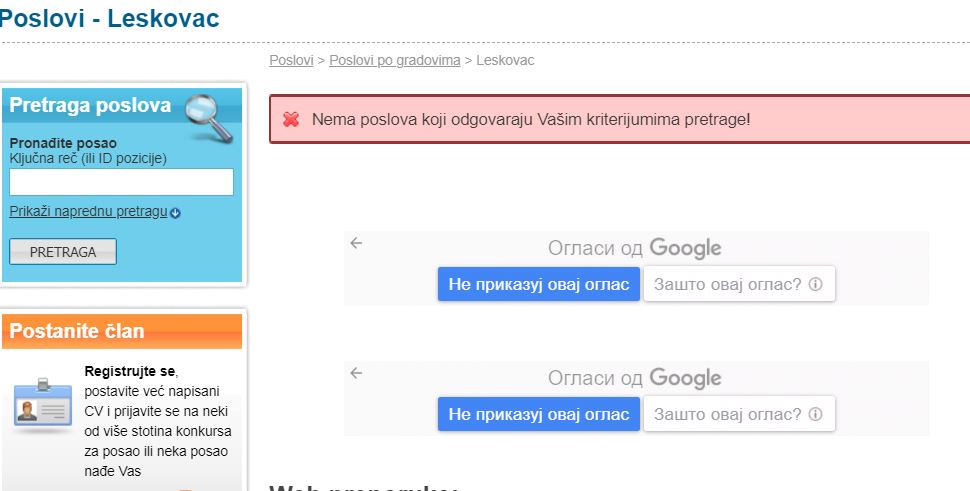Expand Prikaži naprednu pretragu link
This screenshot has height=491, width=970.
pos(88,212)
